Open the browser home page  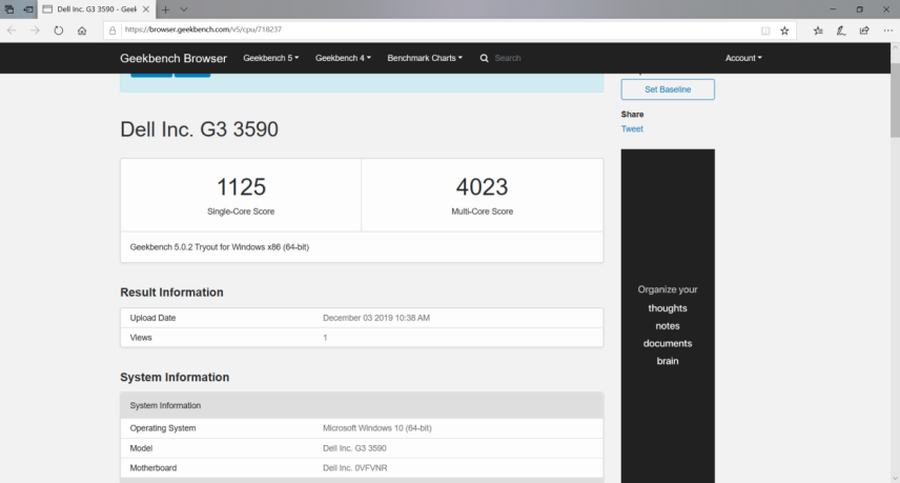tap(82, 30)
